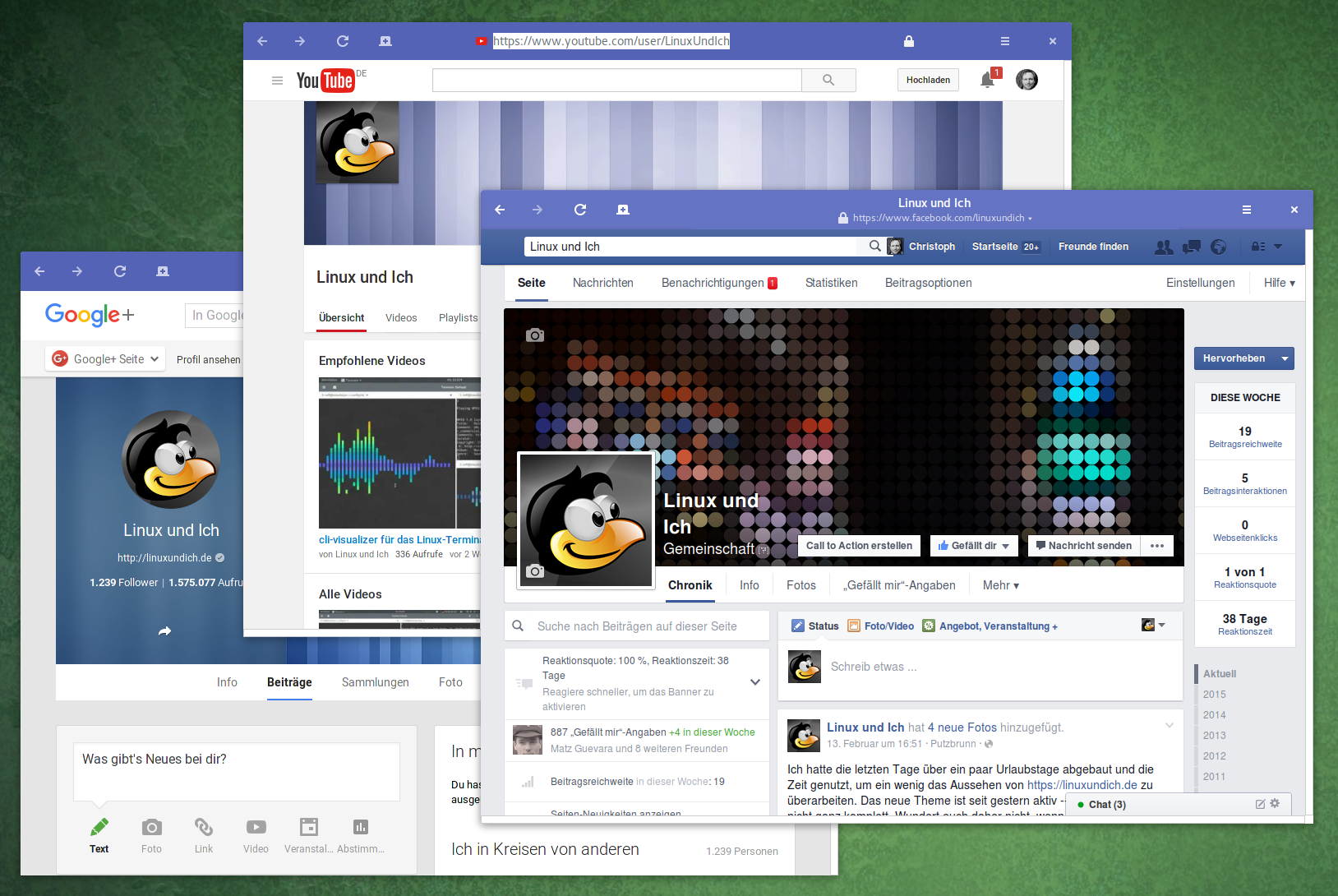Open hamburger menu in YouTube window titlebar
Image resolution: width=1338 pixels, height=896 pixels.
pyautogui.click(x=1005, y=41)
